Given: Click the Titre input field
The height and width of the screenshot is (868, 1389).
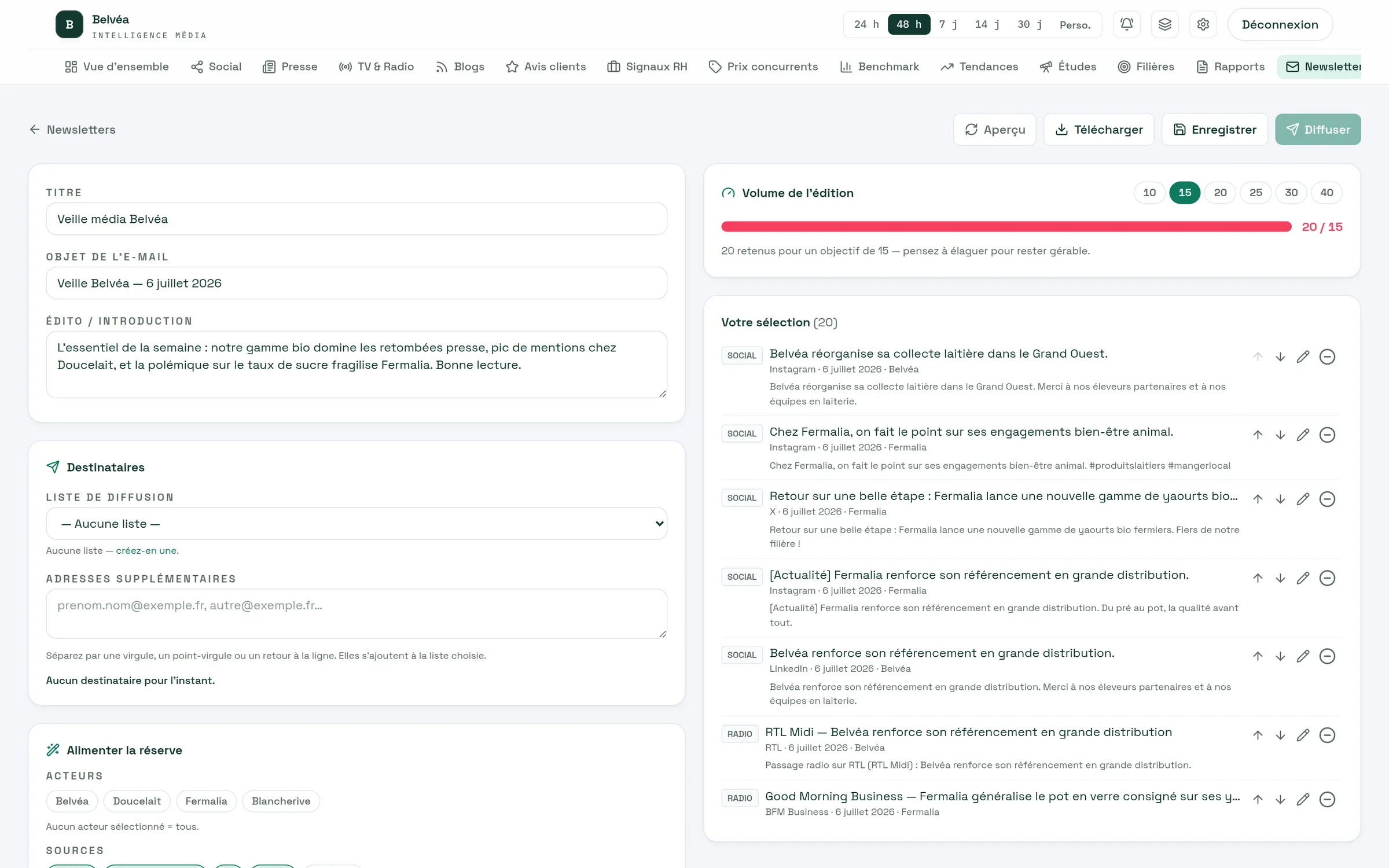Looking at the screenshot, I should [357, 219].
